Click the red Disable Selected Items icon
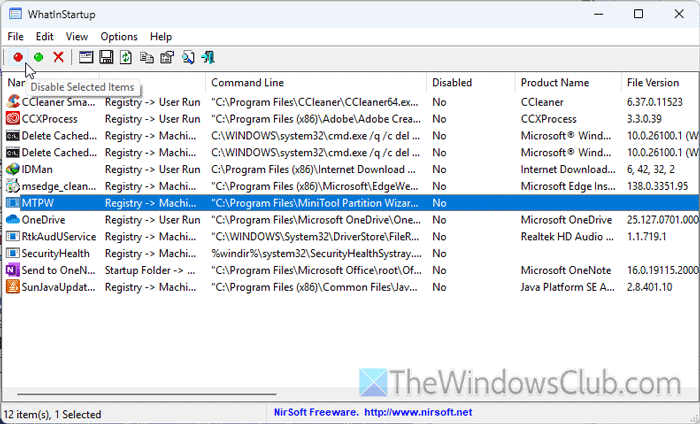 pos(18,57)
